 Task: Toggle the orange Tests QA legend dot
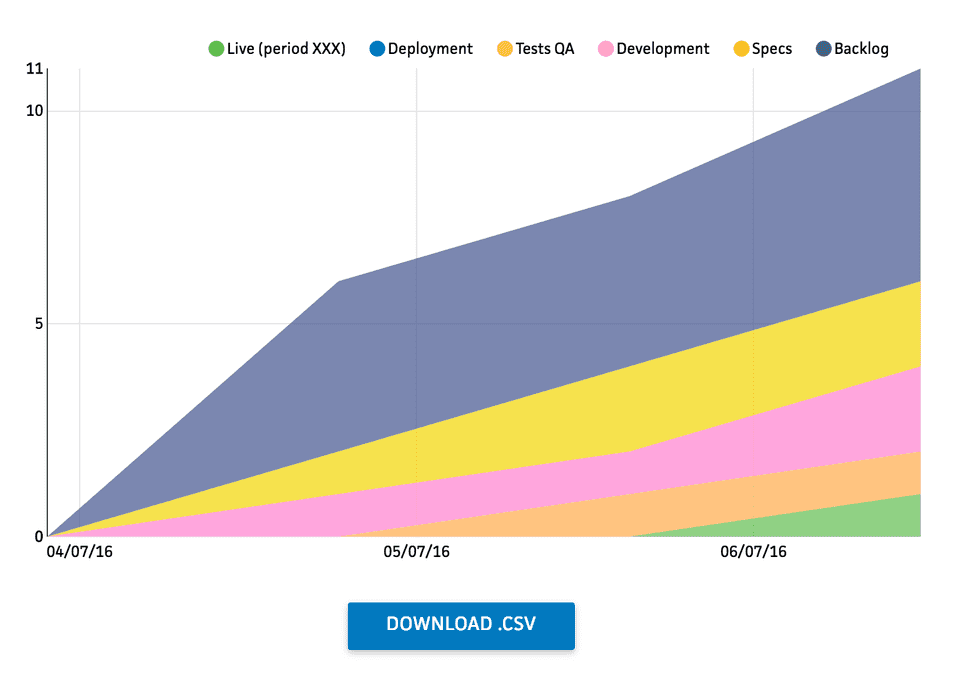504,48
